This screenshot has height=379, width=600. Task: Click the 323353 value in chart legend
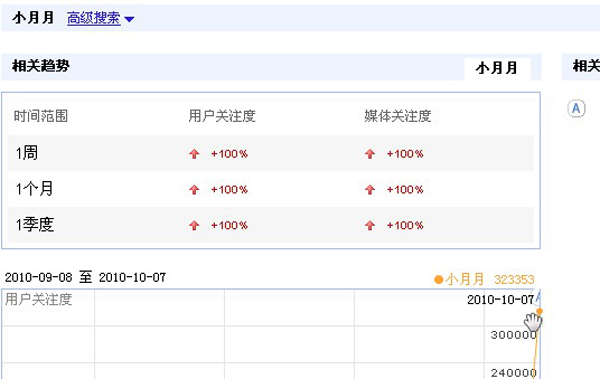click(514, 279)
